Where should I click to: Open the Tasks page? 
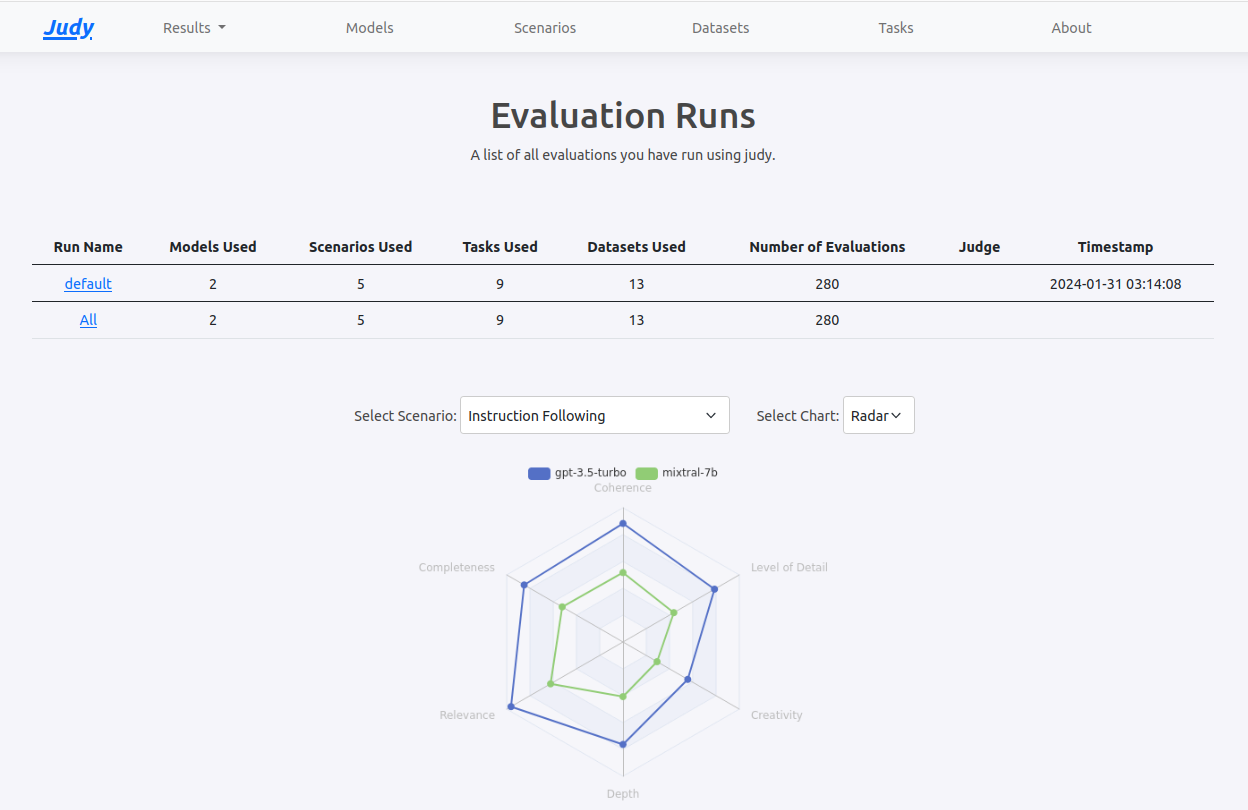coord(895,28)
